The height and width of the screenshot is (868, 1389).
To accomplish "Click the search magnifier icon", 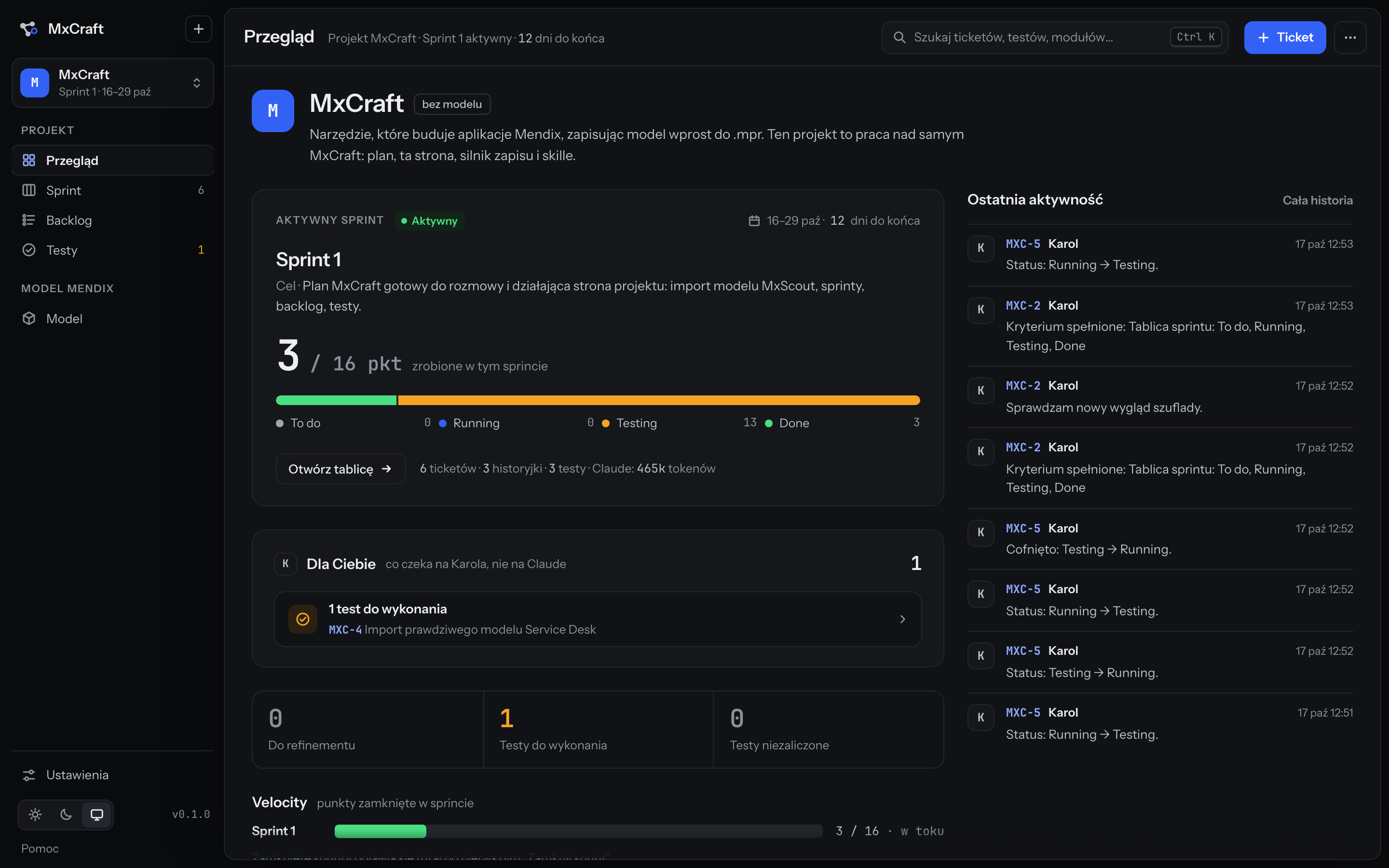I will 899,37.
